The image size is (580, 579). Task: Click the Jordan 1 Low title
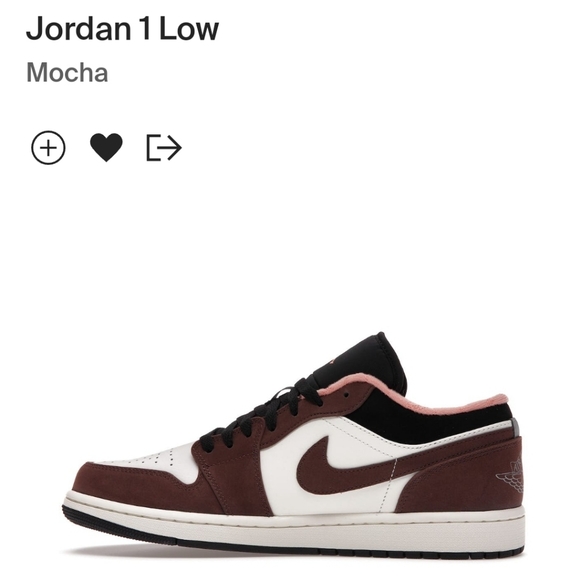(x=122, y=29)
